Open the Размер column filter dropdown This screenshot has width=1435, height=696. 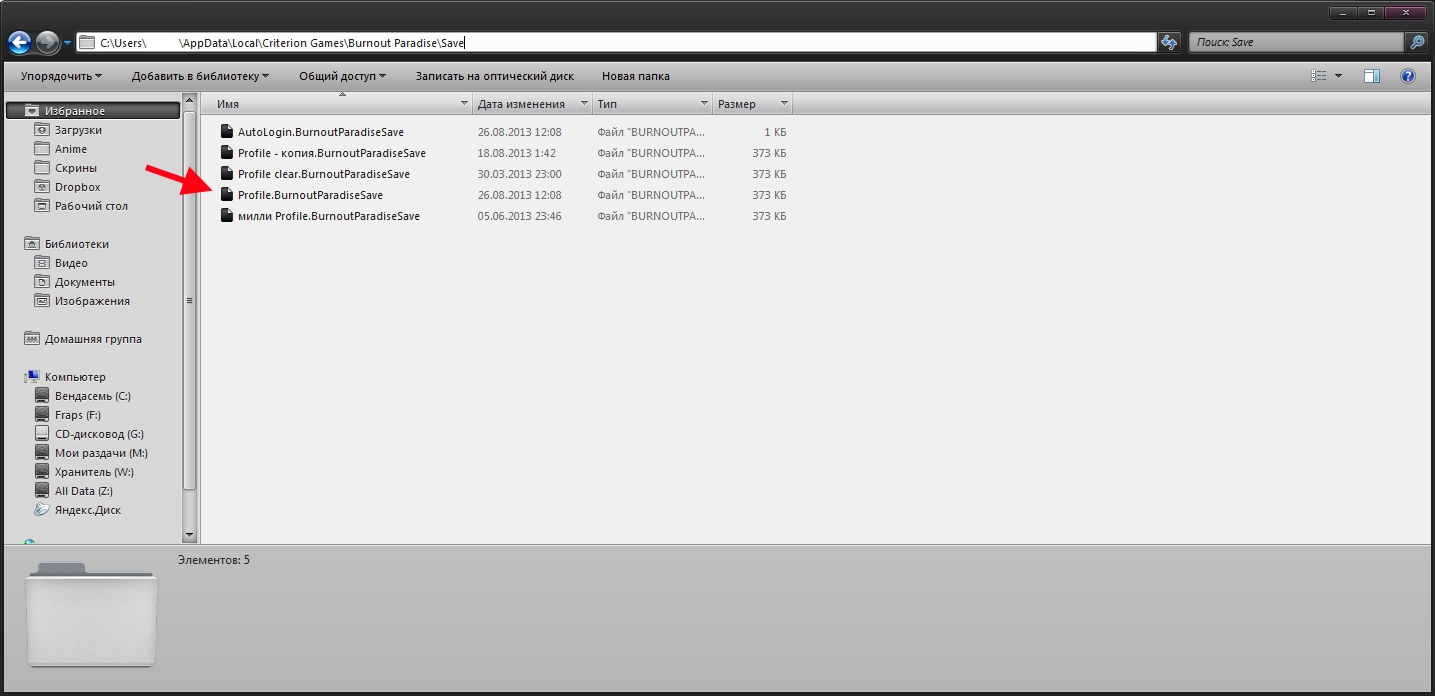784,104
